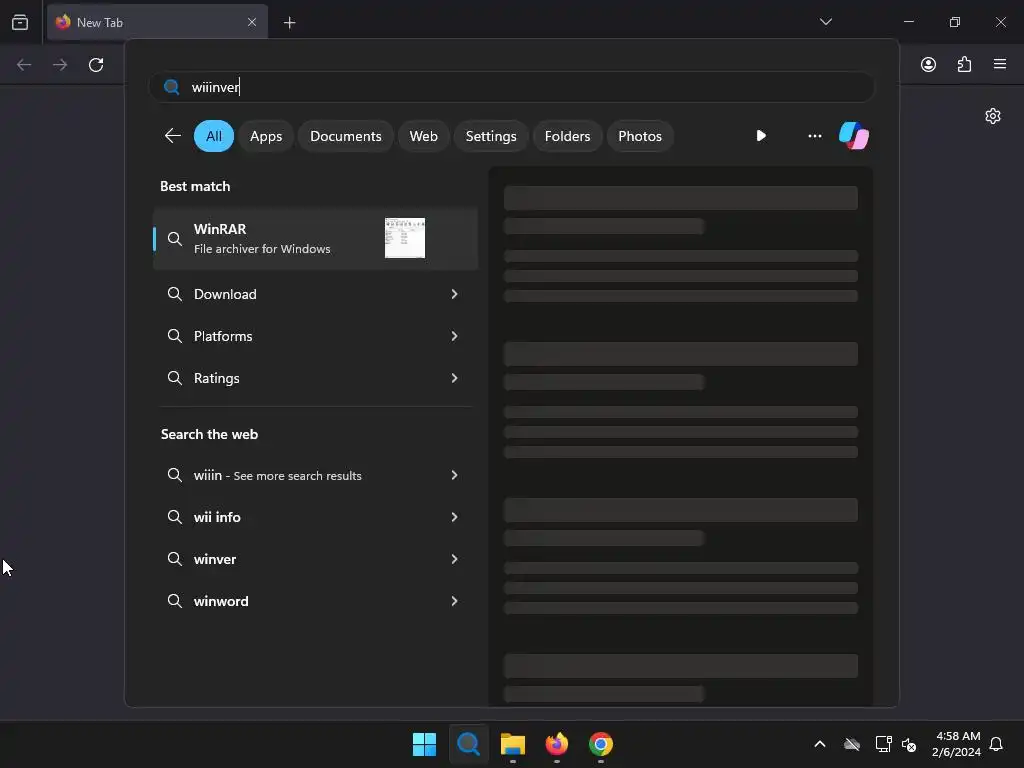The height and width of the screenshot is (768, 1024).
Task: Open the Windows Start button
Action: click(424, 744)
